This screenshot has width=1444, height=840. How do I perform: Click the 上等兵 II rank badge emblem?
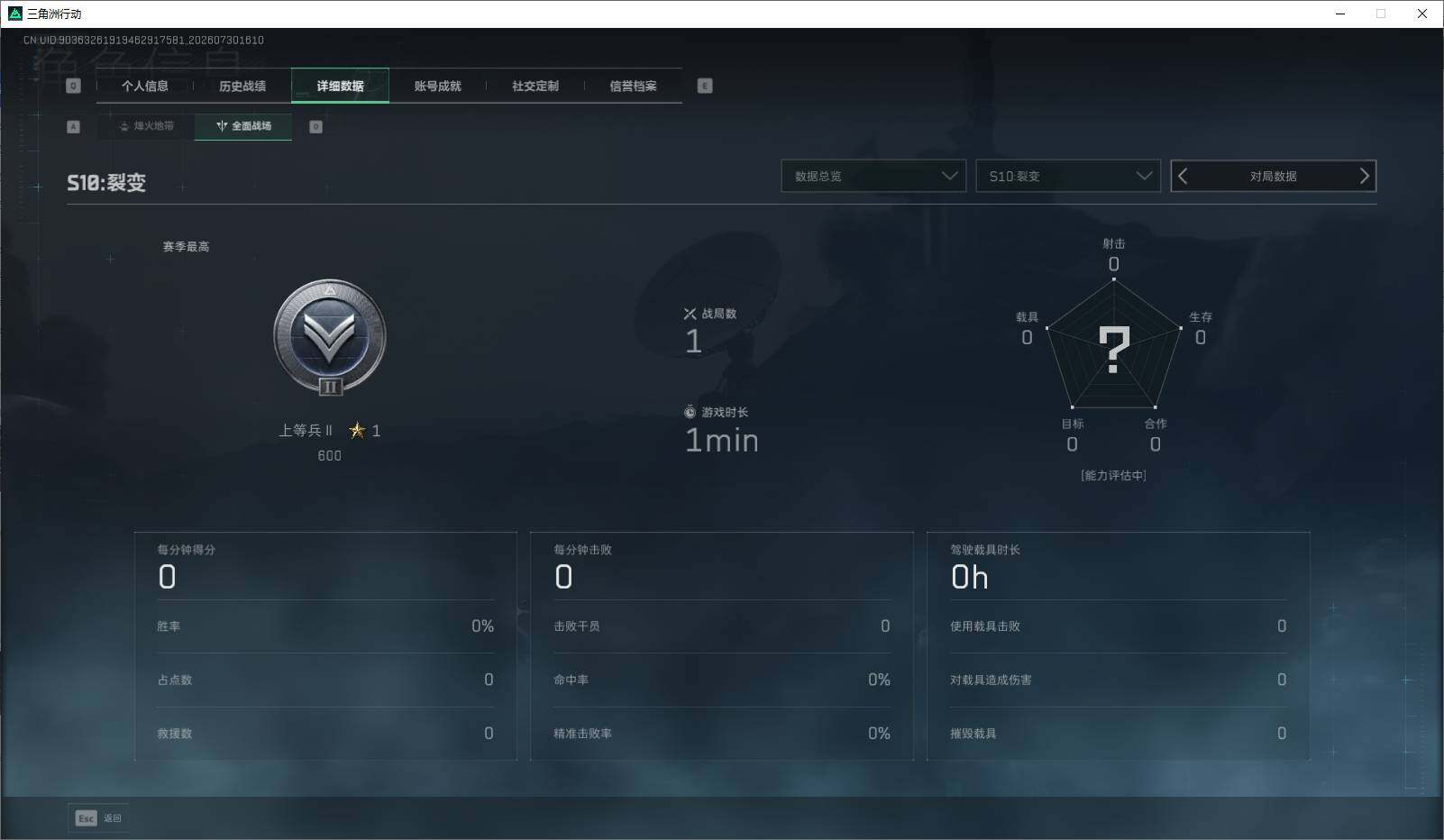click(x=330, y=337)
